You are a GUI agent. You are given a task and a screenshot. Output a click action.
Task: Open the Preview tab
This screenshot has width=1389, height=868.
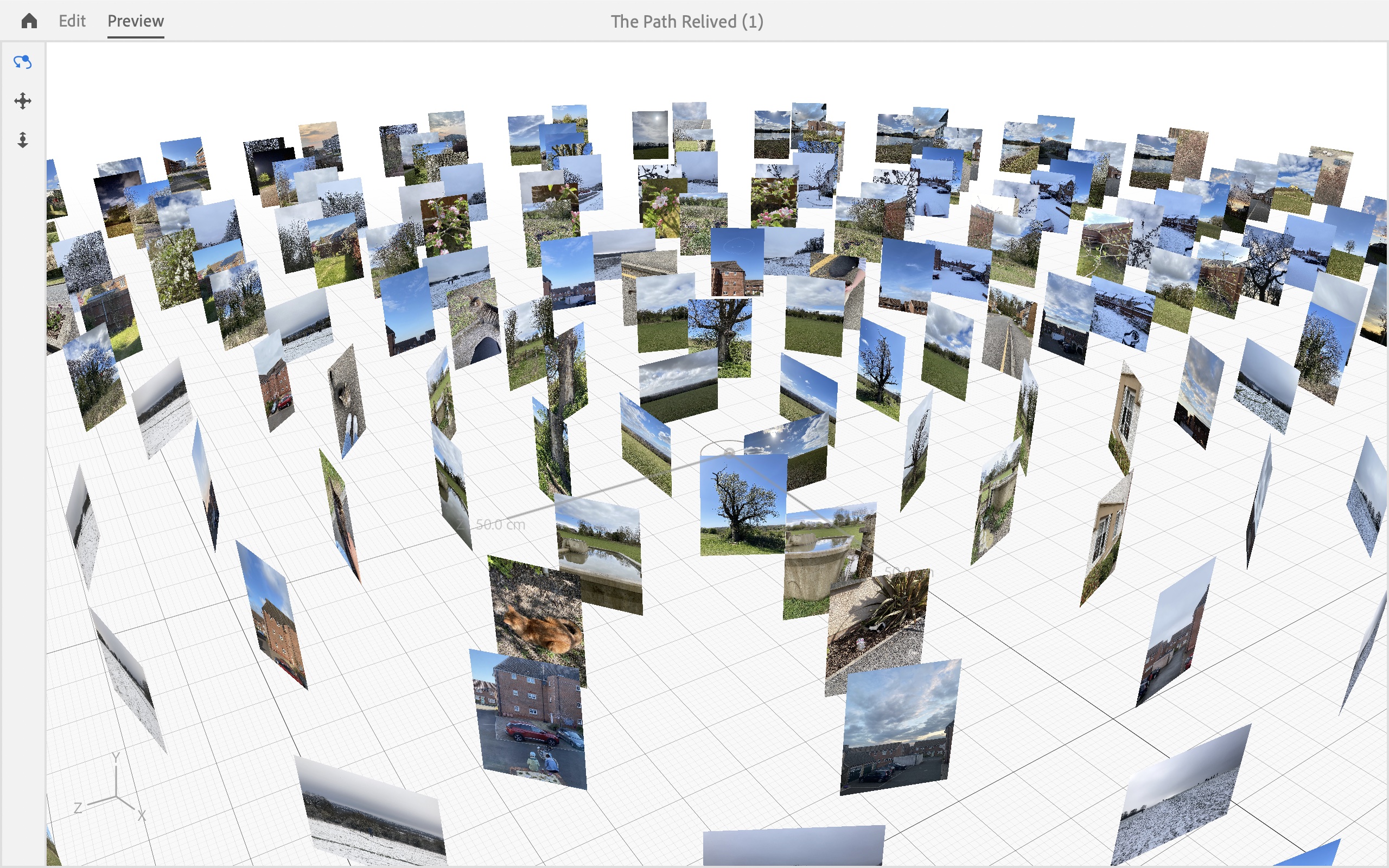click(x=136, y=21)
